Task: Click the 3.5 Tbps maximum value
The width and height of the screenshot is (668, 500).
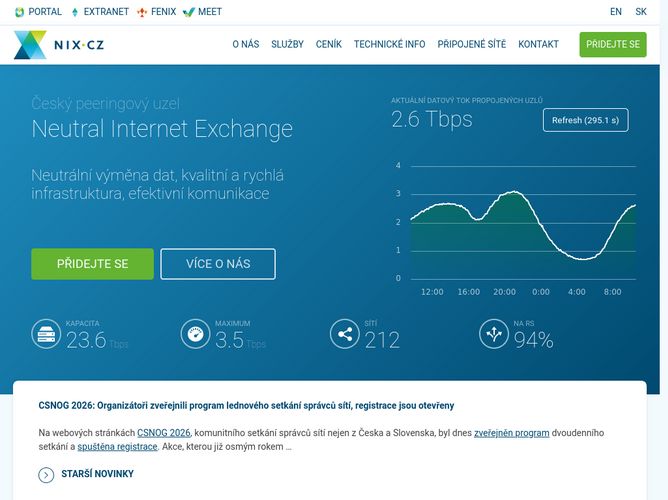Action: tap(240, 340)
